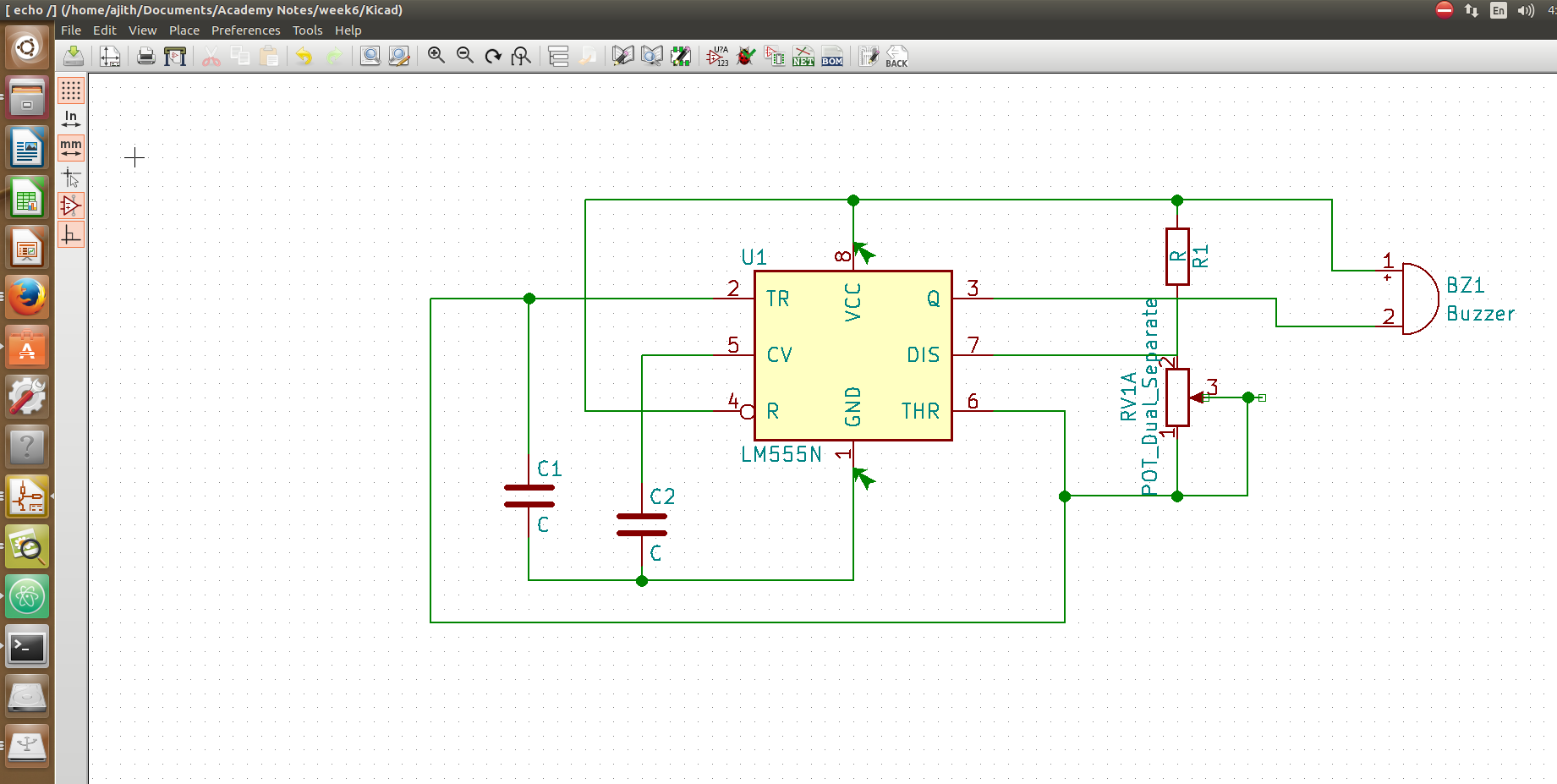Open the Edit menu
This screenshot has height=784, width=1557.
(105, 30)
